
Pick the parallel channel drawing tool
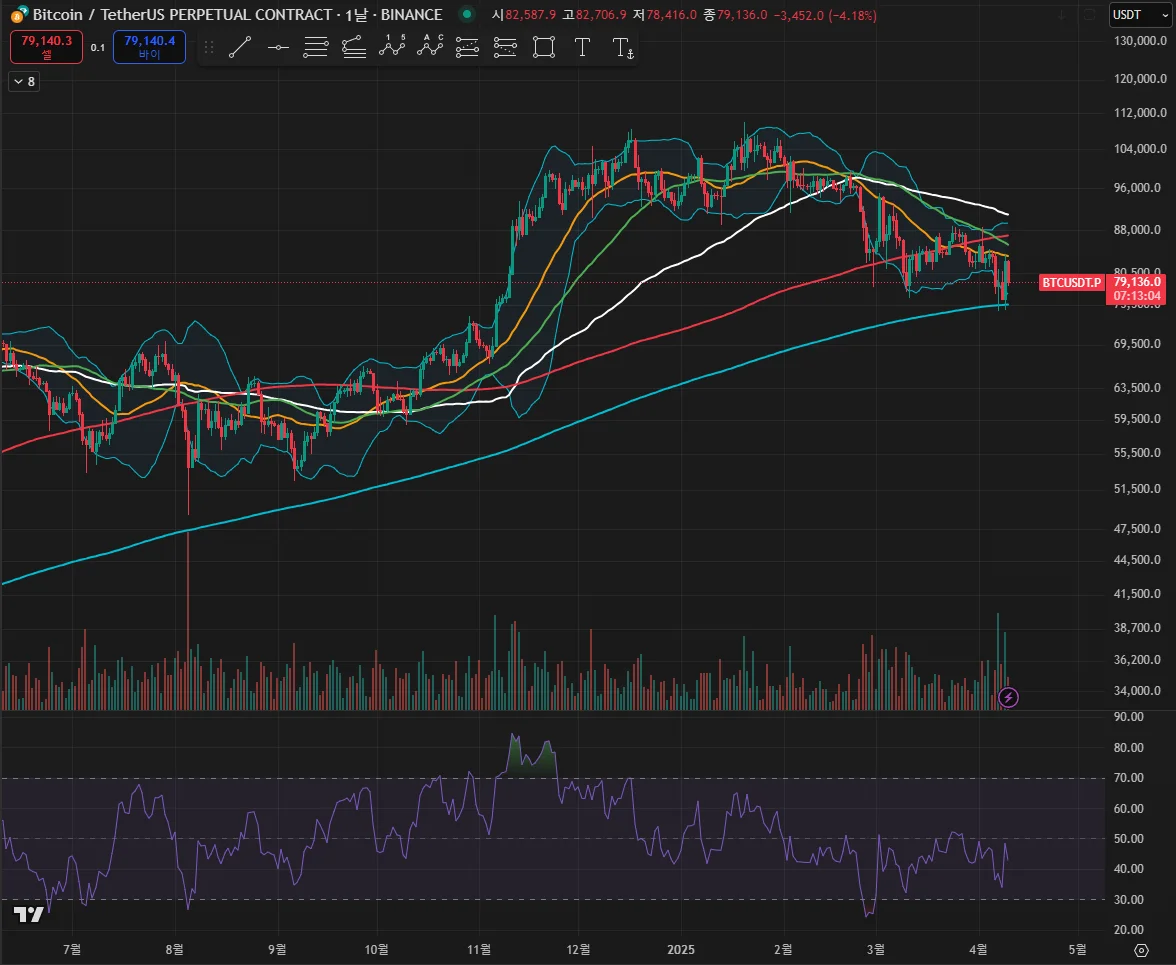click(353, 47)
